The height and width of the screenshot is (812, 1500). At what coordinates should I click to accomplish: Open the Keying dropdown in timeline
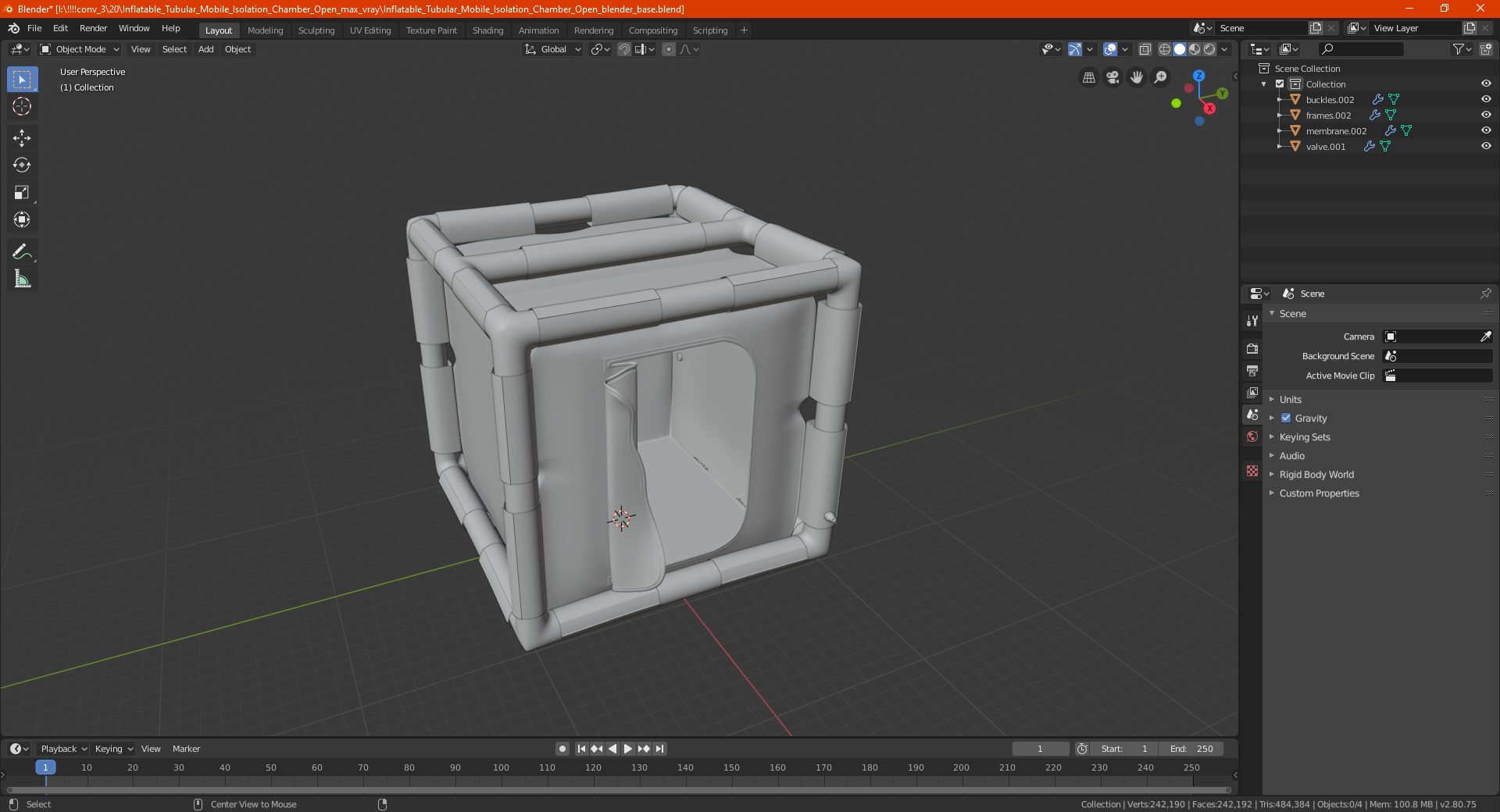(113, 749)
